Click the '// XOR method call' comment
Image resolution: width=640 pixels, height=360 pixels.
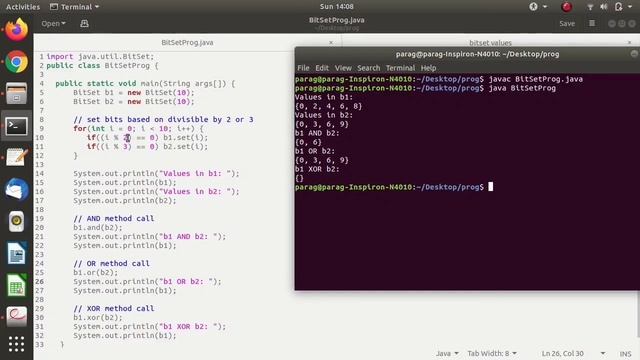(x=114, y=308)
